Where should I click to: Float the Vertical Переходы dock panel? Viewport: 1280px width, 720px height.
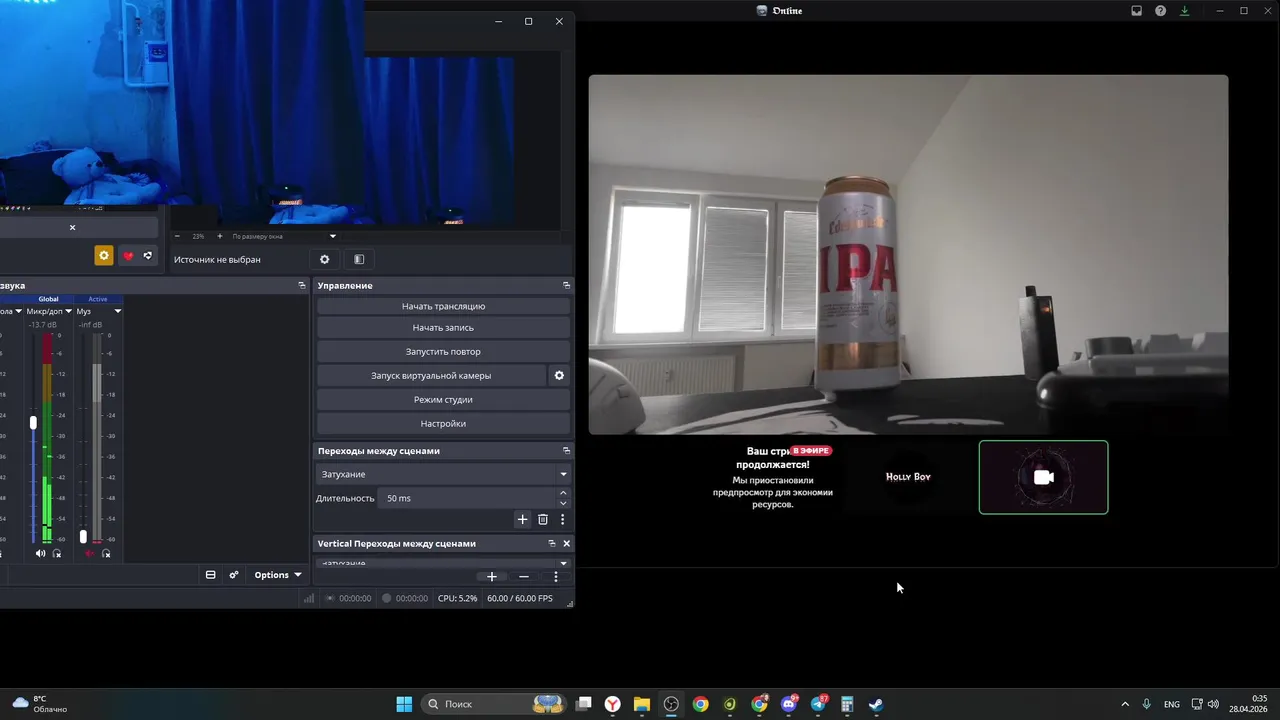click(x=551, y=543)
